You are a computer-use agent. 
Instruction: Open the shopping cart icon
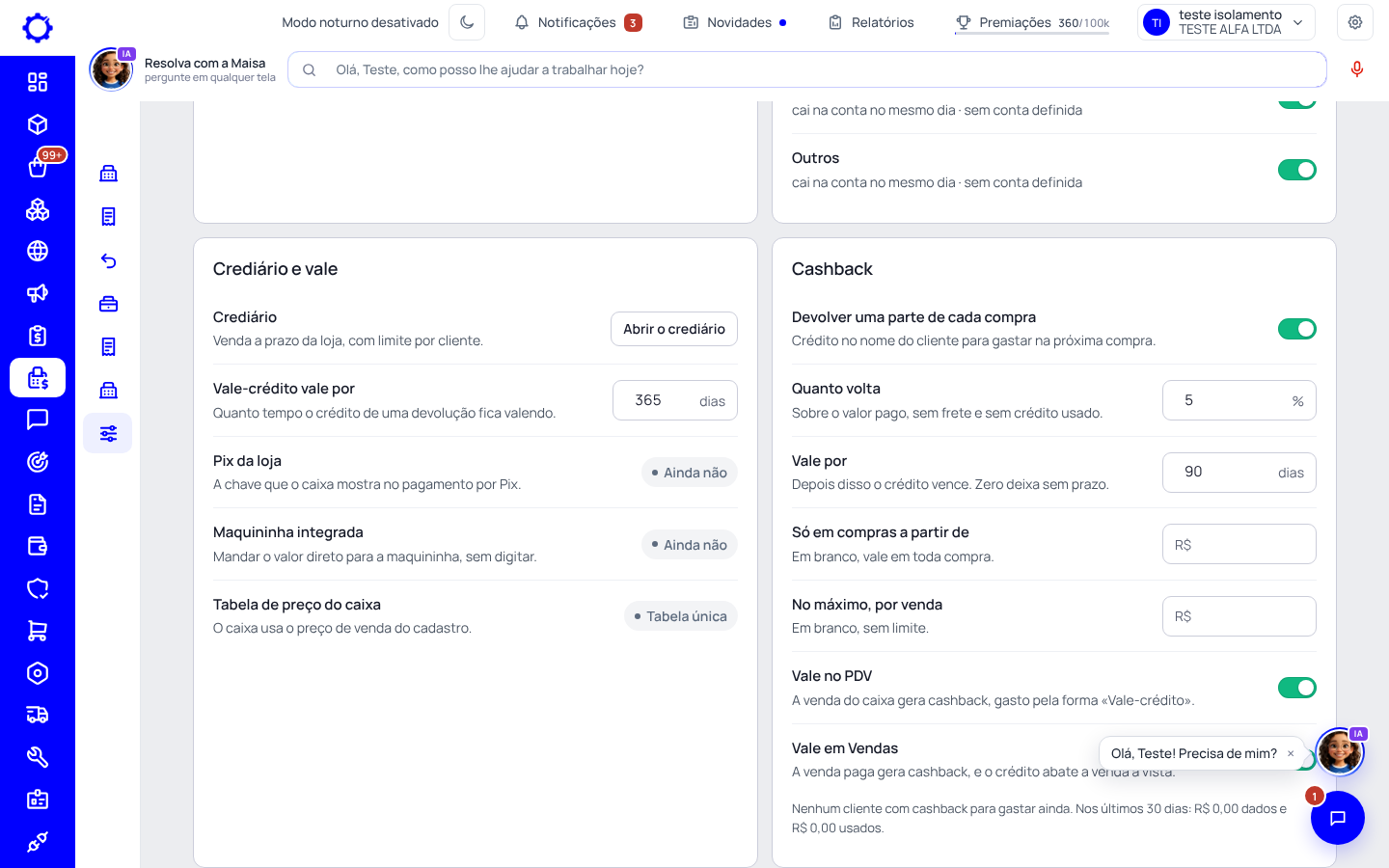click(x=38, y=631)
